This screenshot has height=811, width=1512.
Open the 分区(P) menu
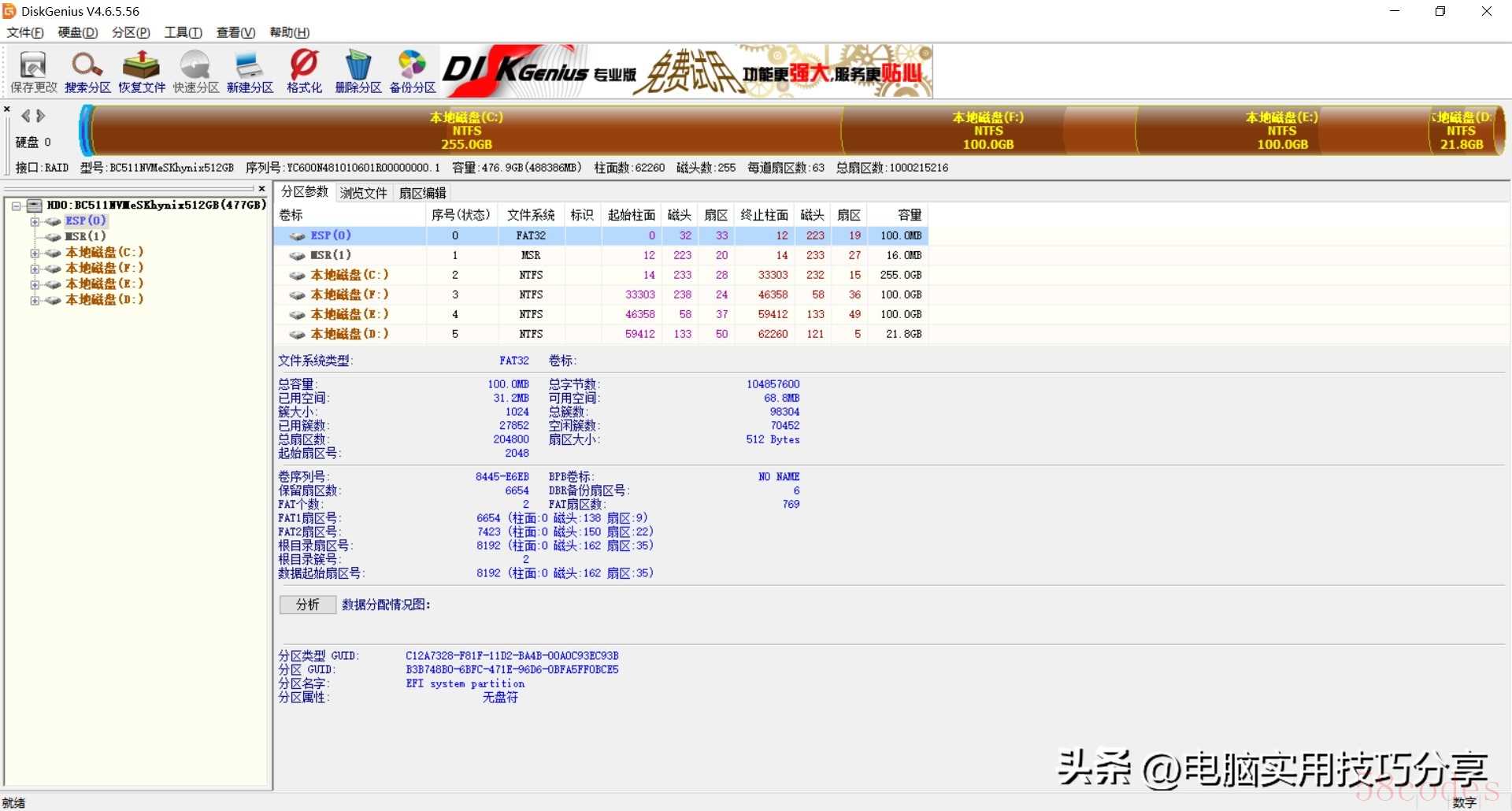tap(131, 32)
